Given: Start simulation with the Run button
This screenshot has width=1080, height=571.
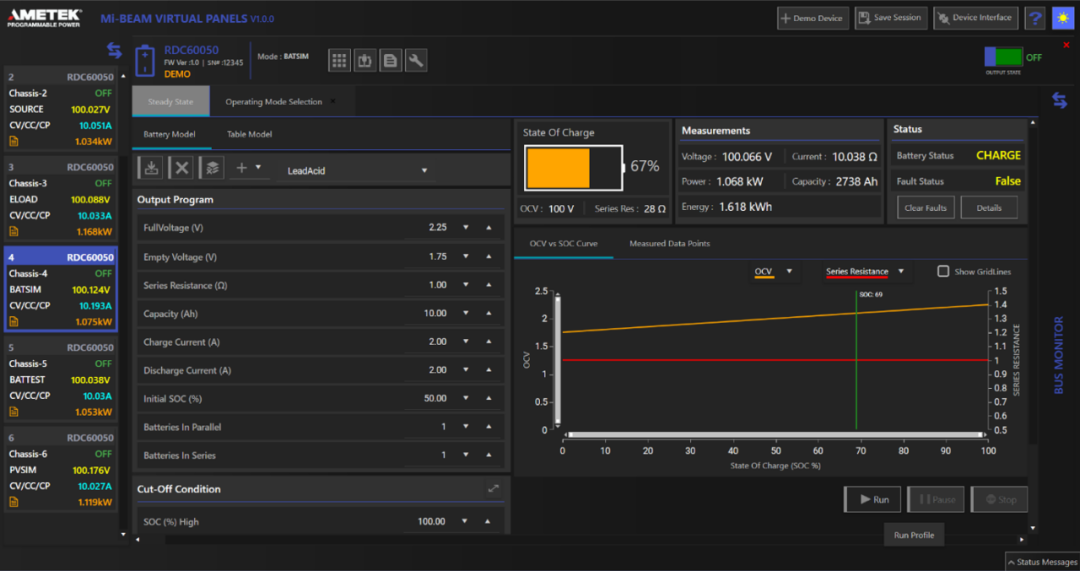Looking at the screenshot, I should [x=873, y=499].
